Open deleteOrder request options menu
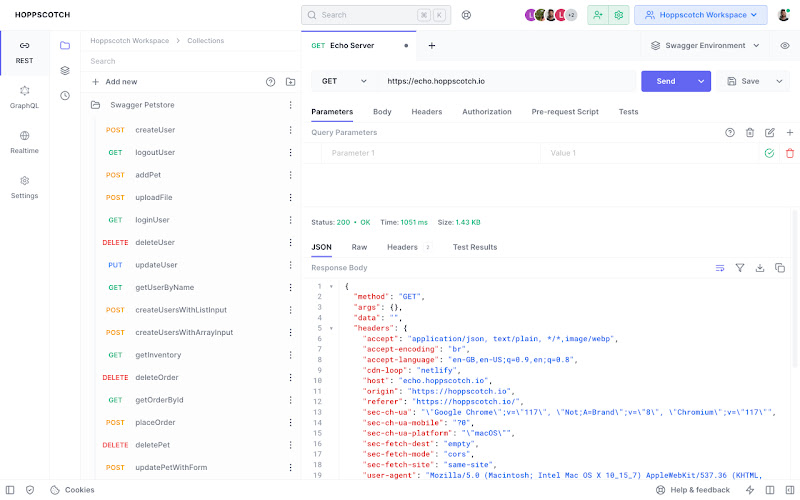800x500 pixels. (x=290, y=377)
